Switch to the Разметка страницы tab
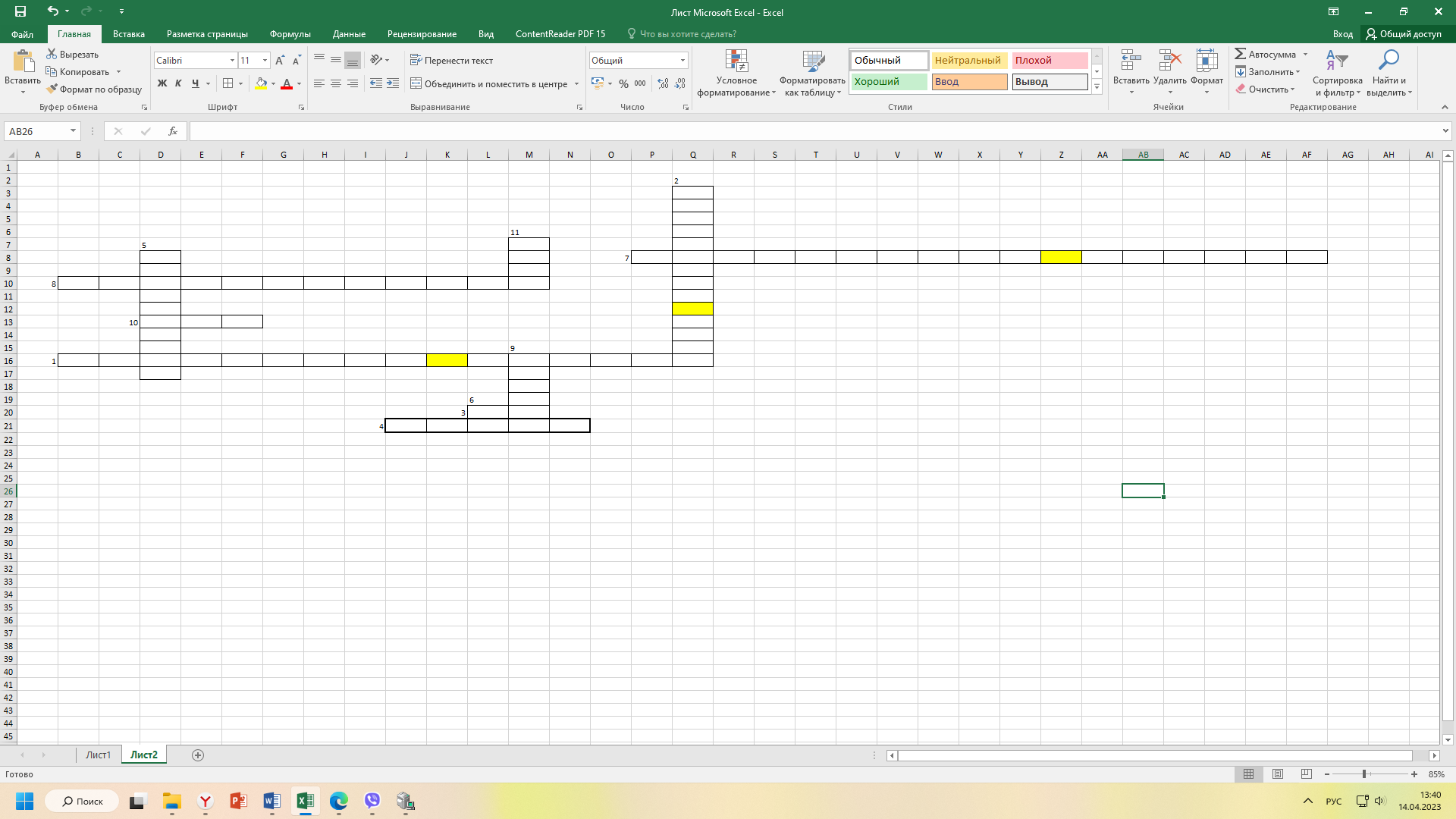Image resolution: width=1456 pixels, height=819 pixels. (x=207, y=34)
